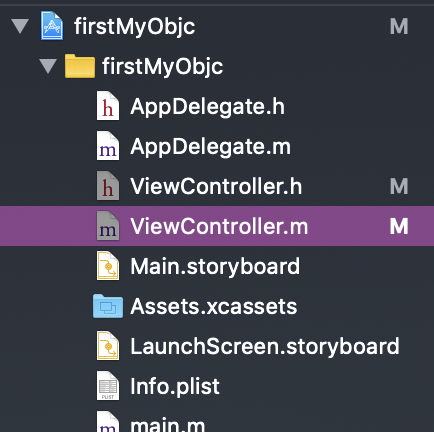This screenshot has height=432, width=434.
Task: Open AppDelegate.h file
Action: (207, 107)
